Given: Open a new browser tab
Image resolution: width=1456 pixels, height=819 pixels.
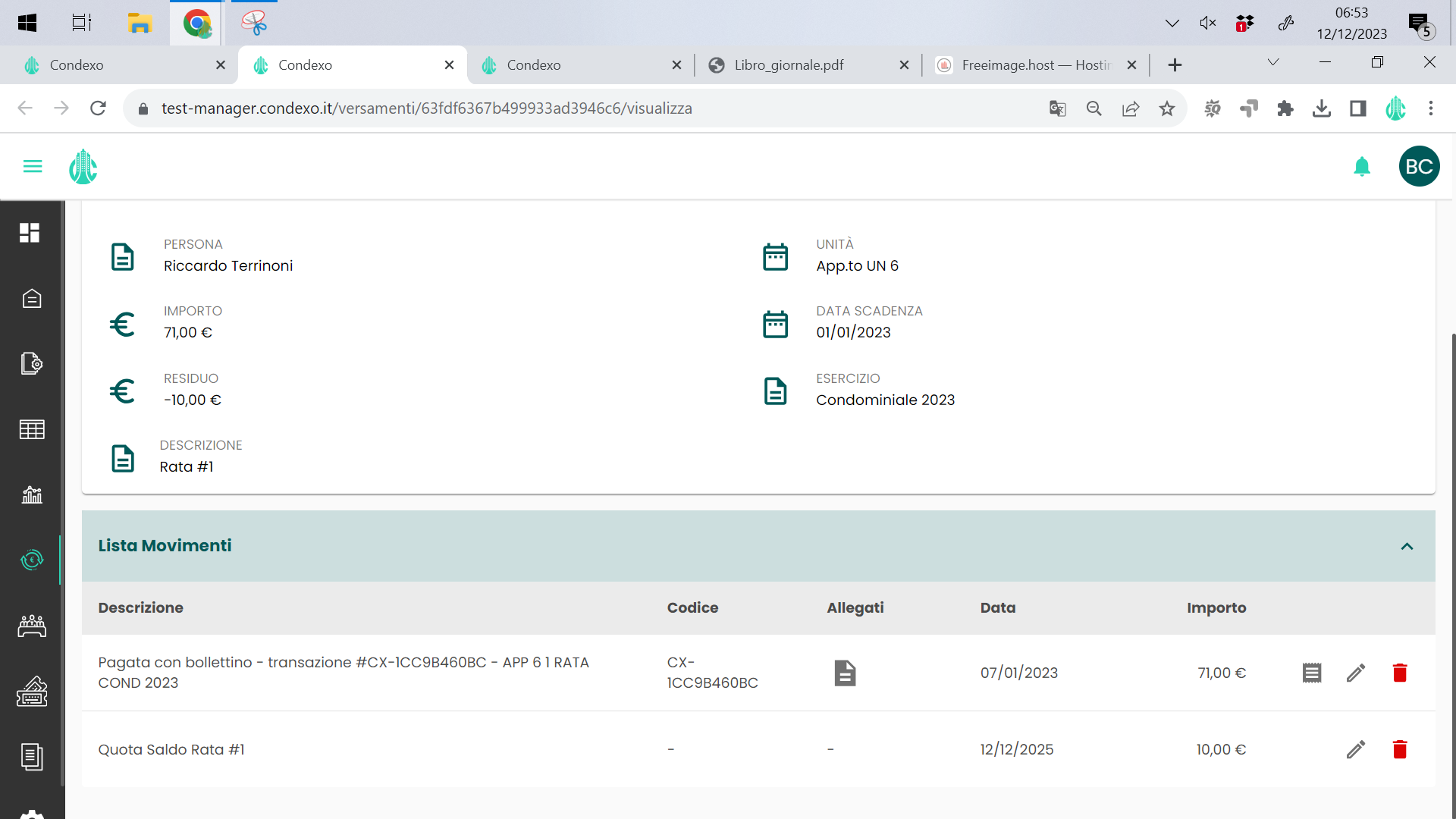Looking at the screenshot, I should point(1175,65).
